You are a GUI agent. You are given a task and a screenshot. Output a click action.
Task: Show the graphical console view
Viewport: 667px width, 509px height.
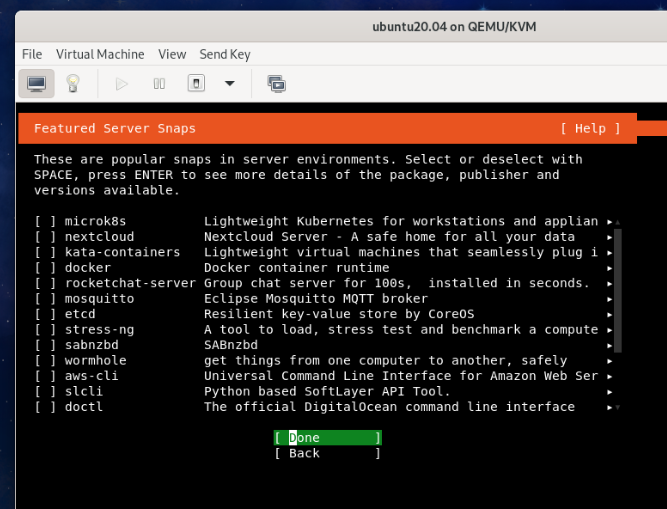[36, 84]
